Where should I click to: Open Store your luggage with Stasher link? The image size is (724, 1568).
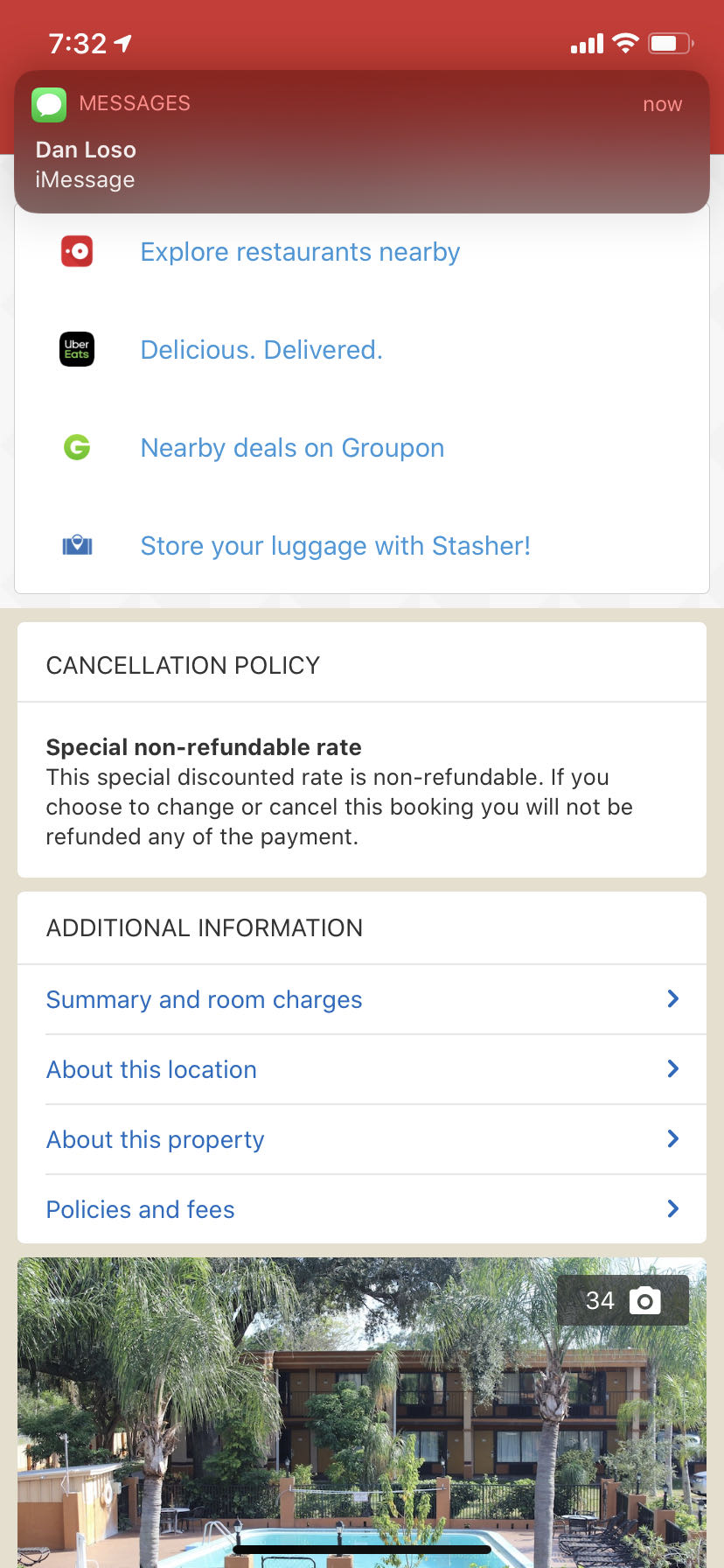pos(335,546)
